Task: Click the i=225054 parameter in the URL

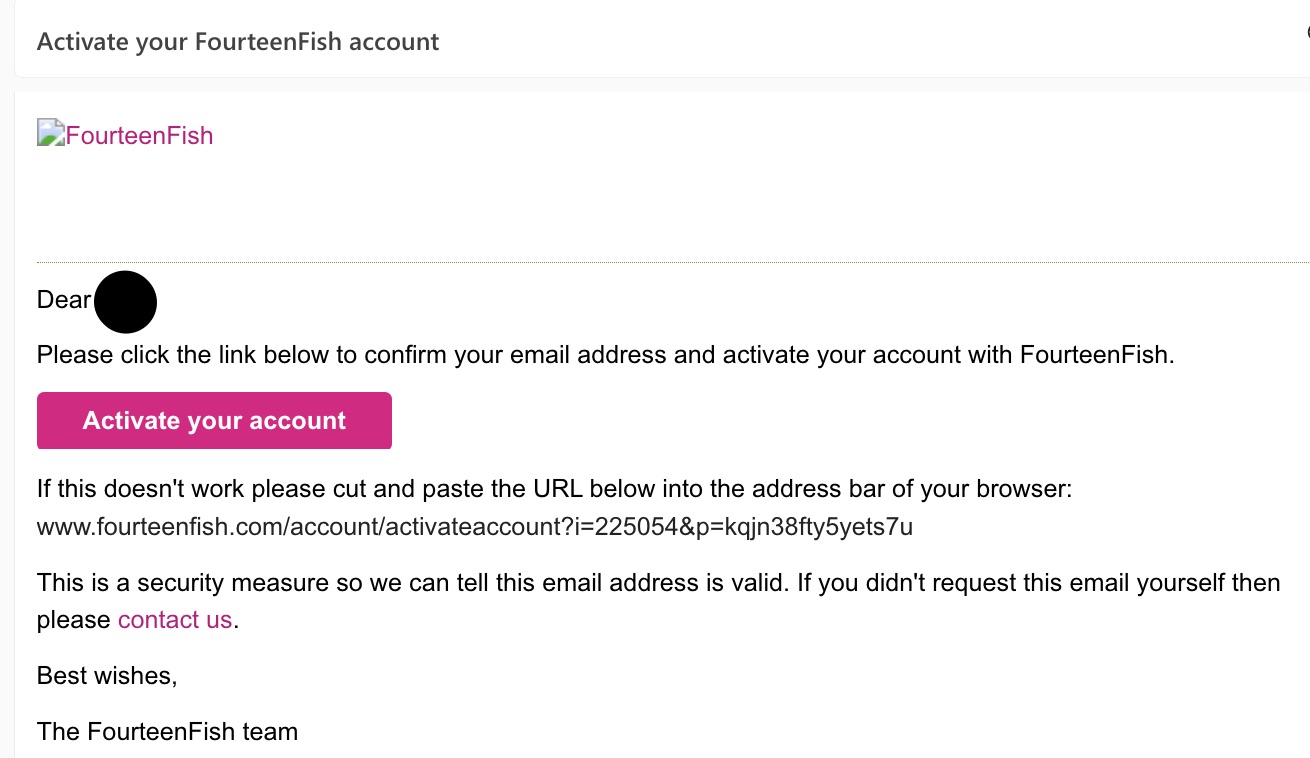Action: point(625,527)
